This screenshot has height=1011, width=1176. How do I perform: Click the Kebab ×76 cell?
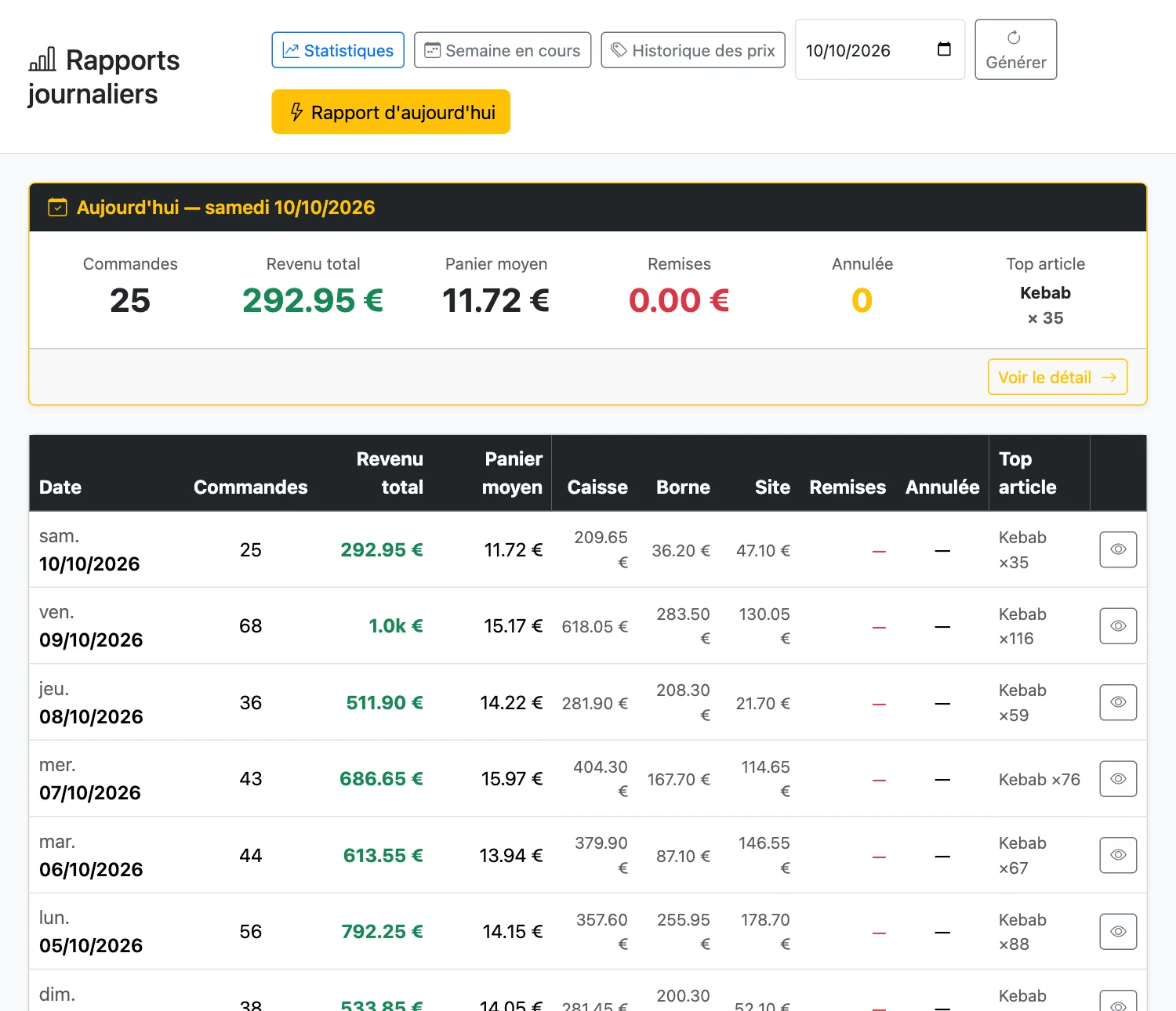click(1039, 780)
